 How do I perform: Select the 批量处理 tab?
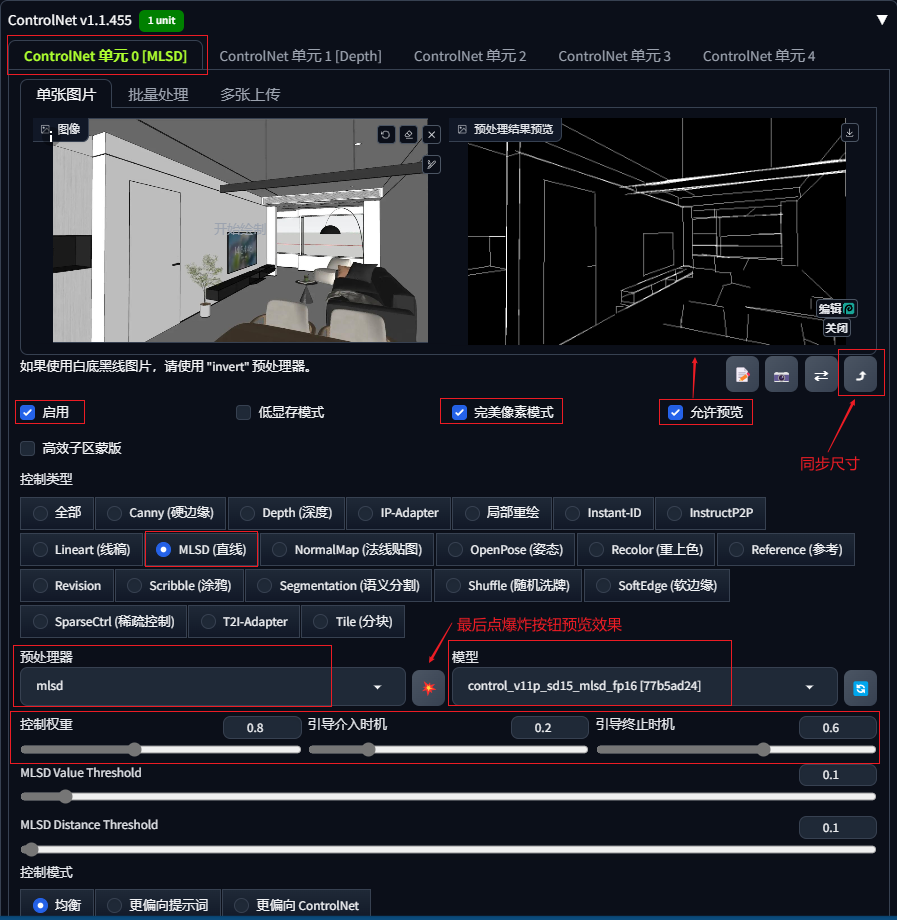(x=158, y=94)
